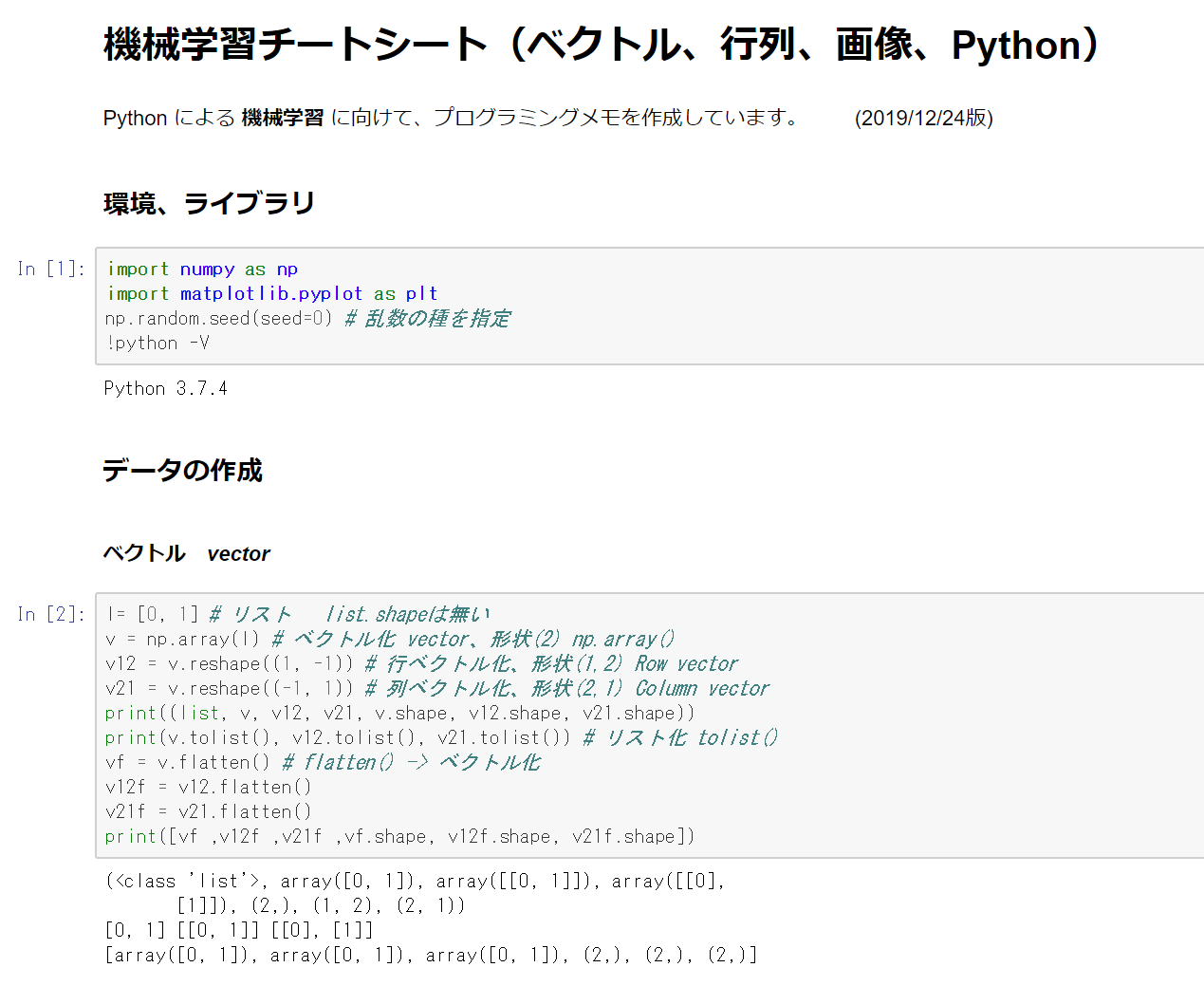Click the In [1] cell prompt
Viewport: 1204px width, 986px height.
51,269
